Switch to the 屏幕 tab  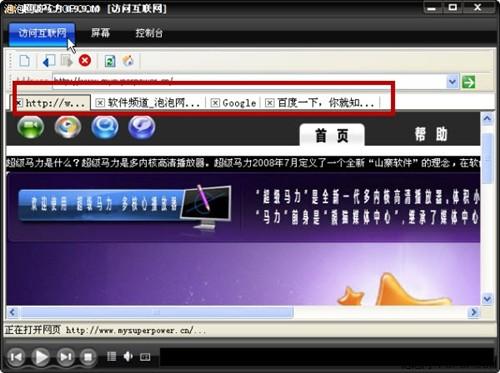[100, 33]
